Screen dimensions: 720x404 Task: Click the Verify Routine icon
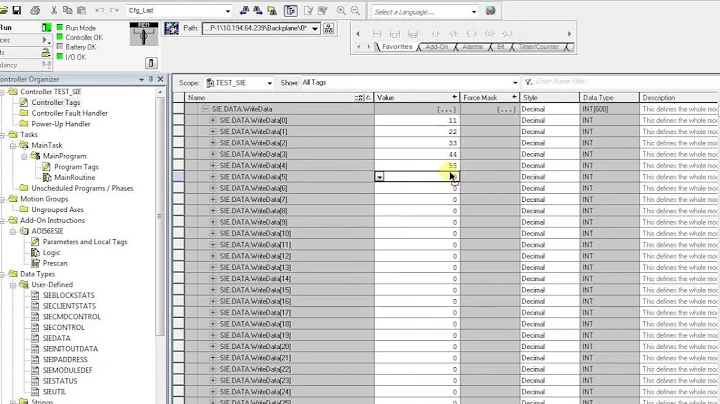tap(308, 10)
